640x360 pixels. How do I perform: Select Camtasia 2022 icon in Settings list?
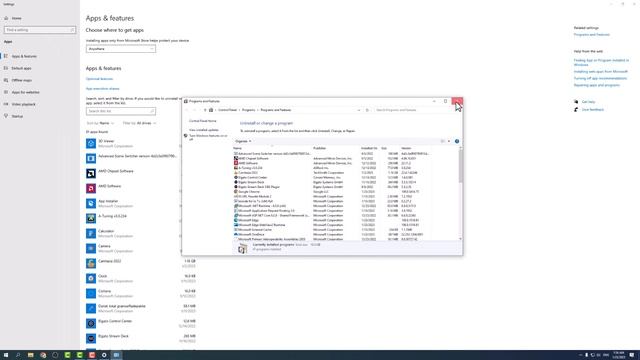pyautogui.click(x=91, y=263)
